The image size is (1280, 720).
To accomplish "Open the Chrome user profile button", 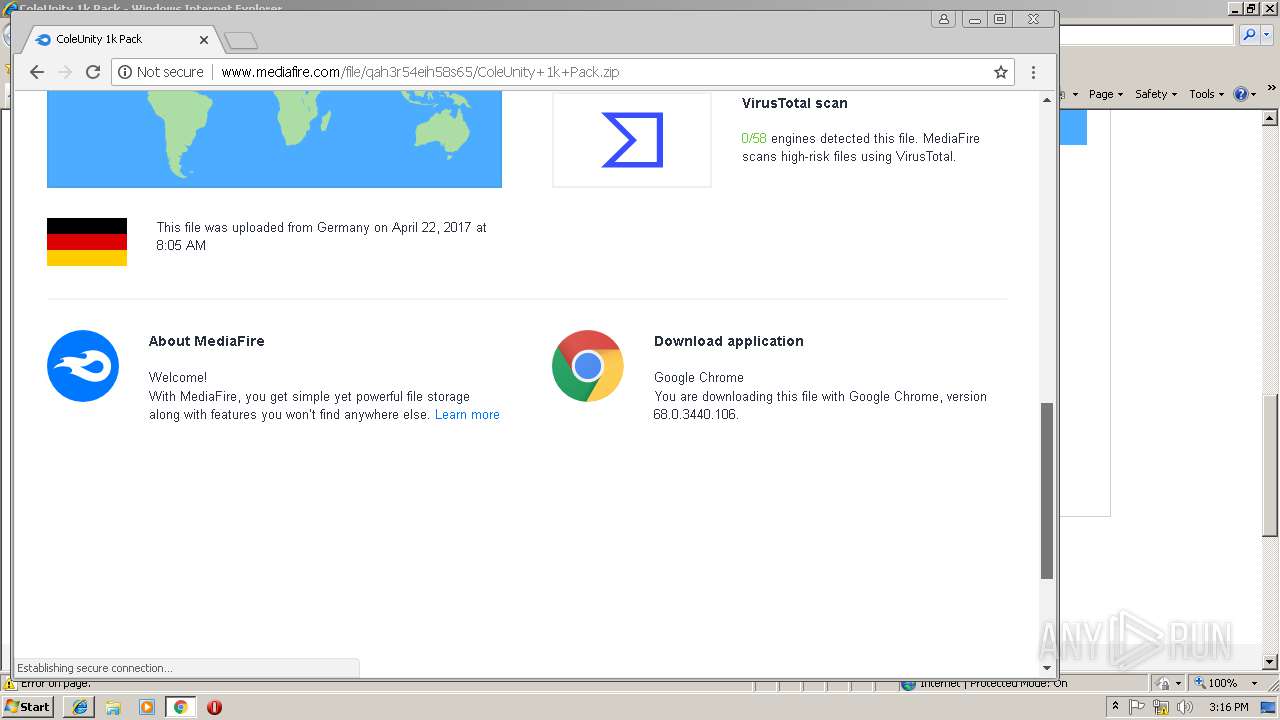I will (944, 19).
